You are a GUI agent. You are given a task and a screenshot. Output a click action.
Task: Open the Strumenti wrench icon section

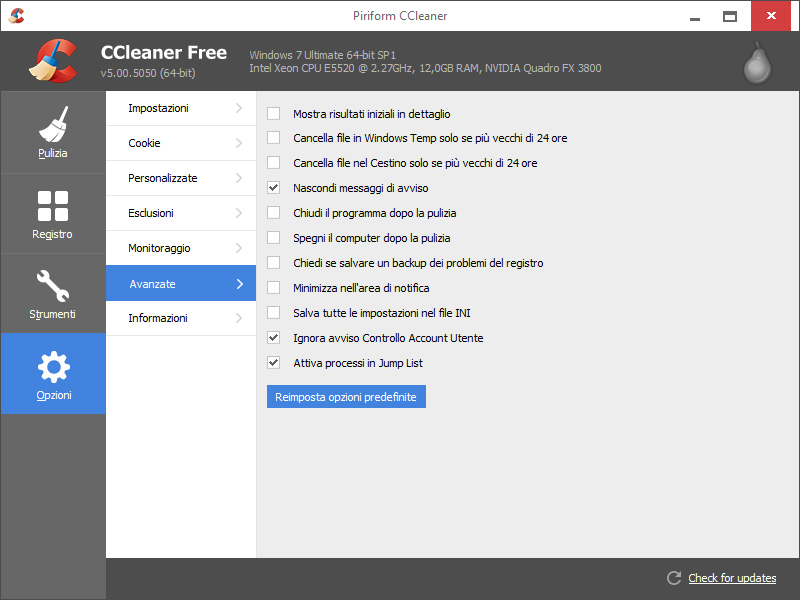click(53, 286)
